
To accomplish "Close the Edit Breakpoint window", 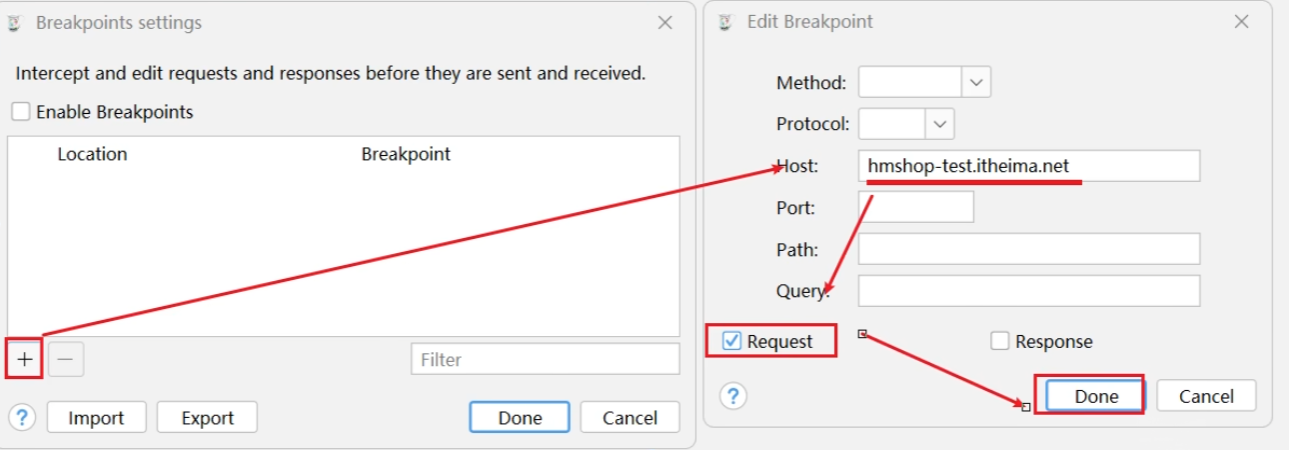I will (1241, 21).
